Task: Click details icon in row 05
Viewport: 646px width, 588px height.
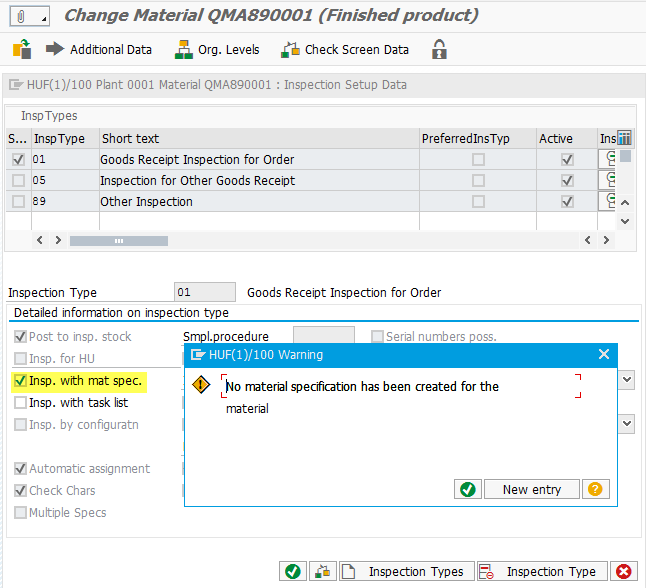Action: (607, 180)
